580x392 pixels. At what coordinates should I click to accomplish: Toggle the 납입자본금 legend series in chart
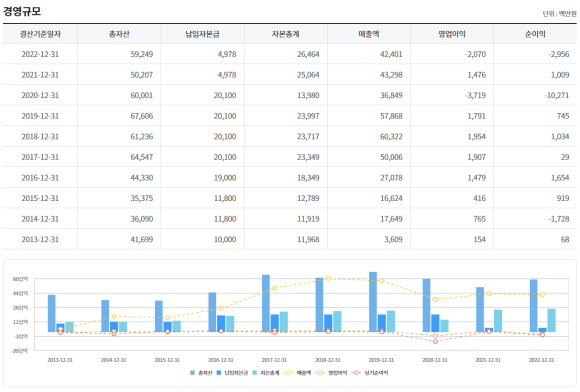point(232,373)
